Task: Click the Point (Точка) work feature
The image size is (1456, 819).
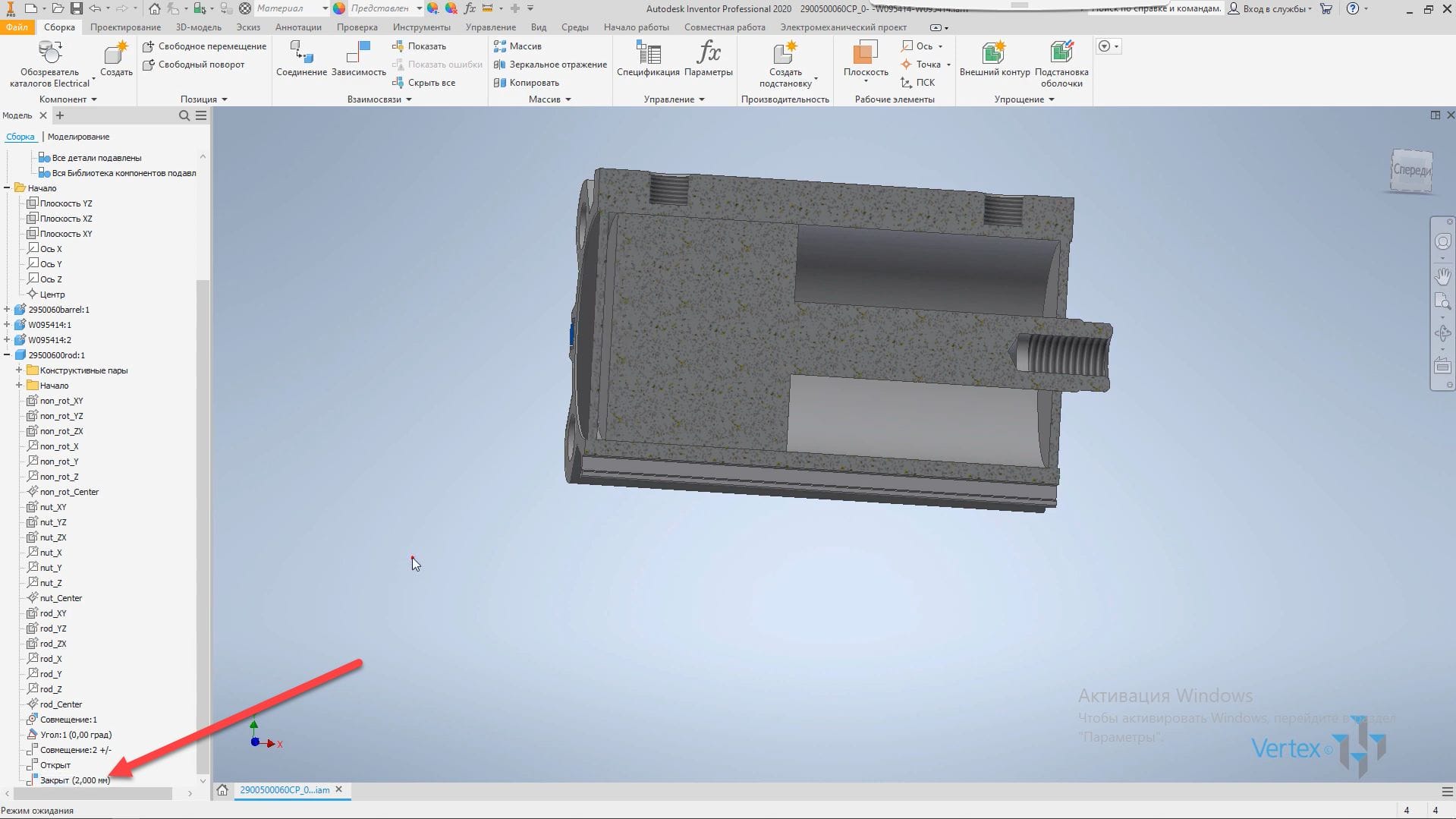Action: pos(920,65)
